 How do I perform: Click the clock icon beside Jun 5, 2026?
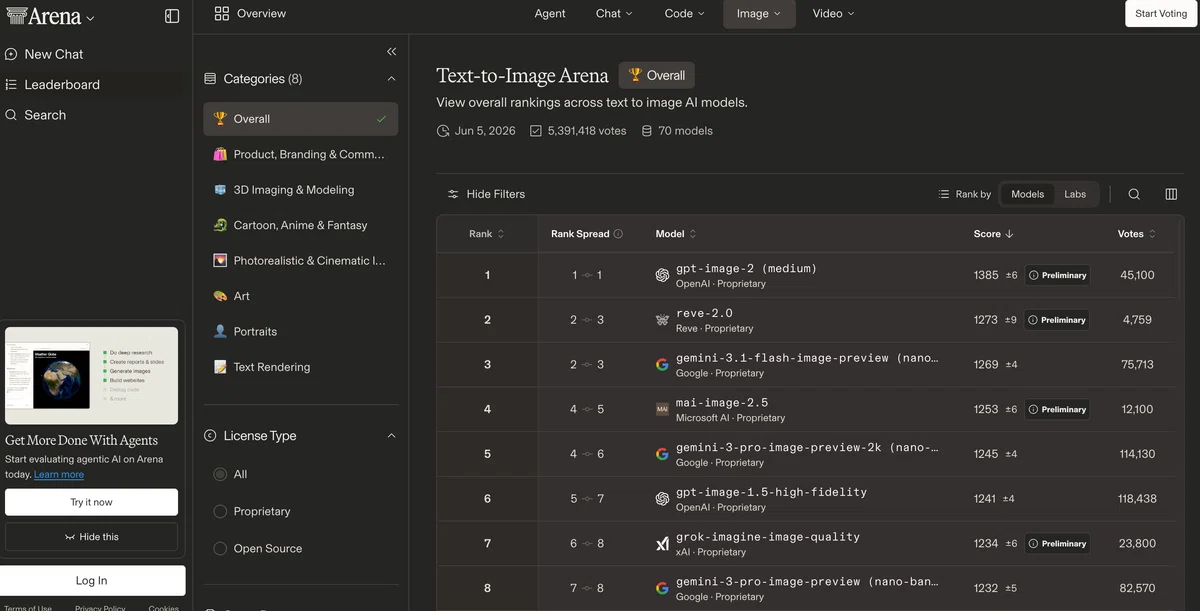443,131
